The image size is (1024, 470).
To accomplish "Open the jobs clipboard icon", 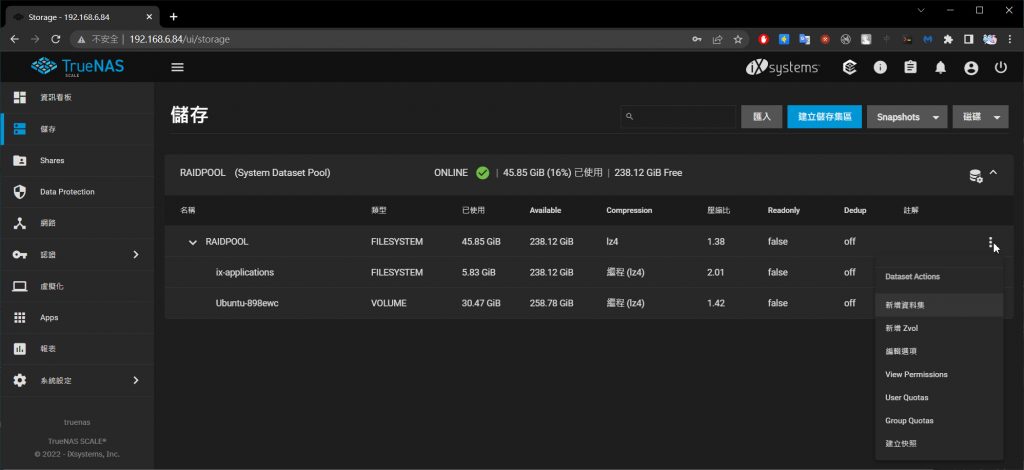I will pyautogui.click(x=910, y=68).
